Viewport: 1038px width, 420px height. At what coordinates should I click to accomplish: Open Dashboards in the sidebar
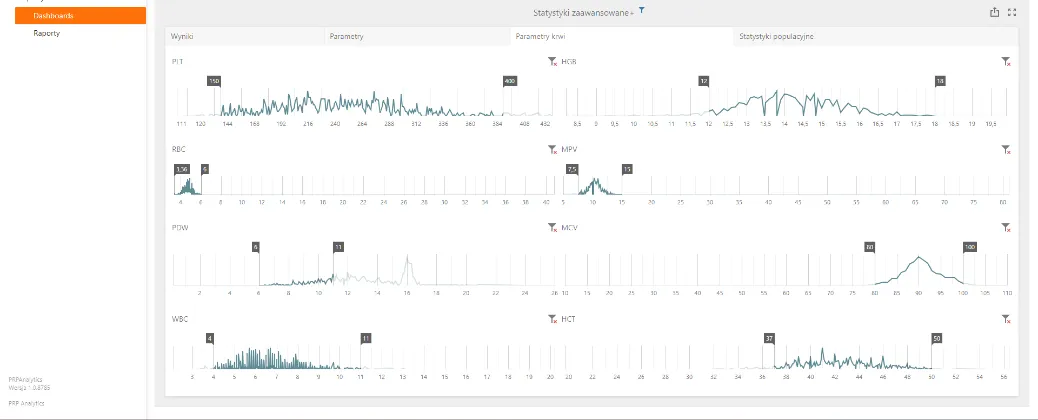pos(80,15)
